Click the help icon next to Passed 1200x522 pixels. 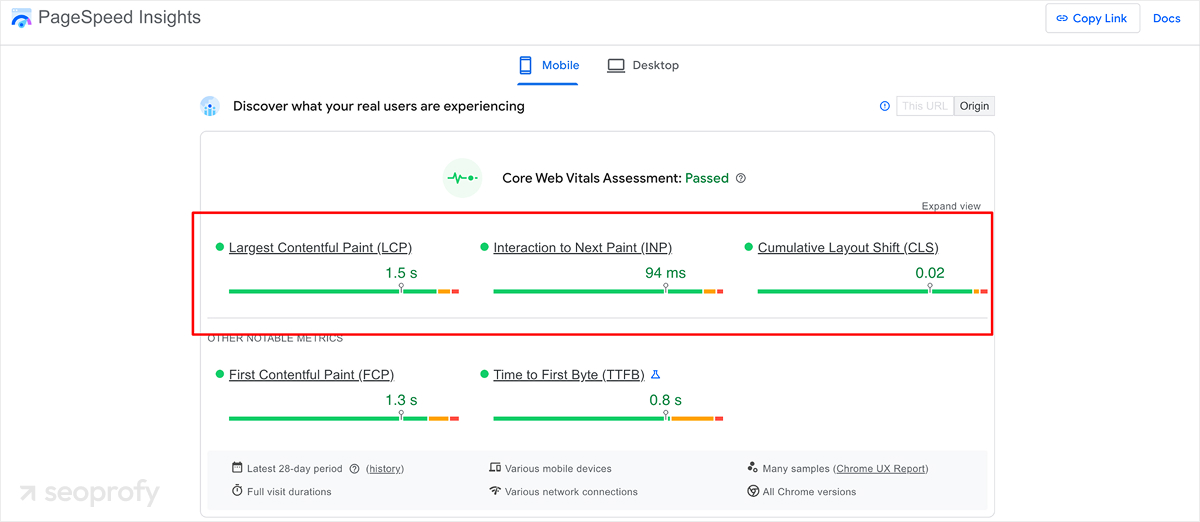[x=741, y=178]
